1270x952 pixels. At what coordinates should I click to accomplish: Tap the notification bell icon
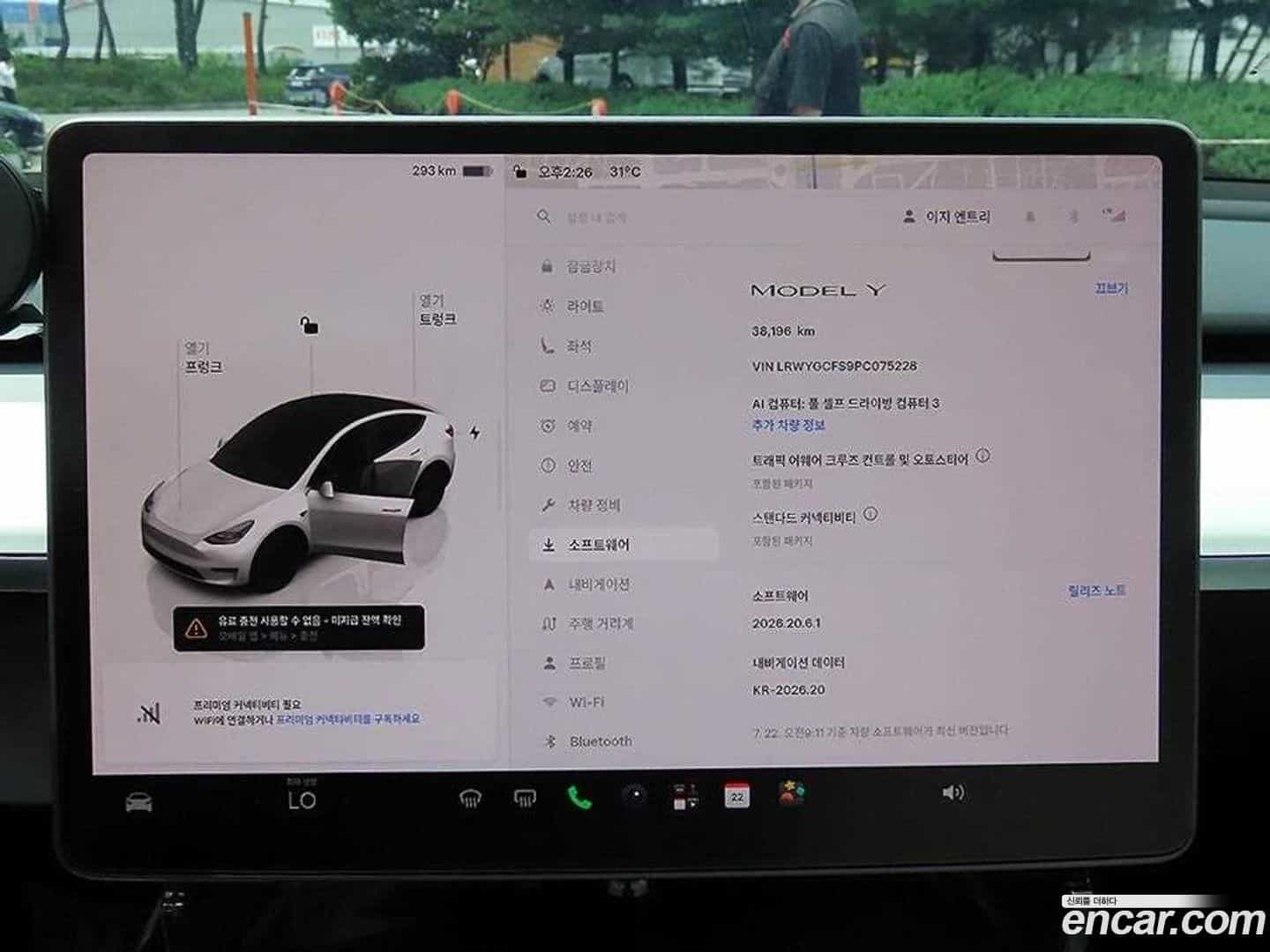point(1029,217)
